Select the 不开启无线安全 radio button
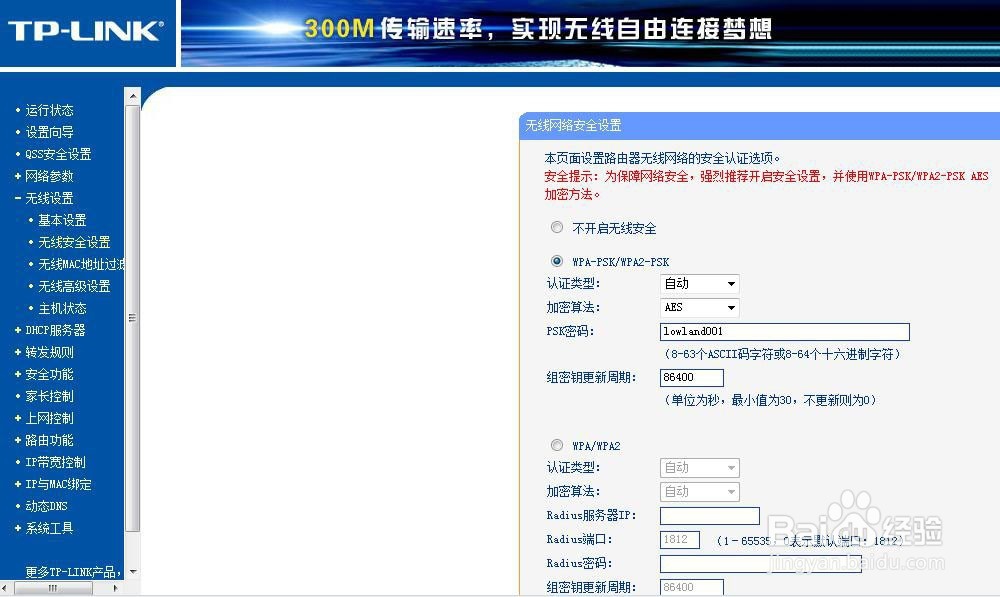This screenshot has width=1000, height=597. click(557, 227)
